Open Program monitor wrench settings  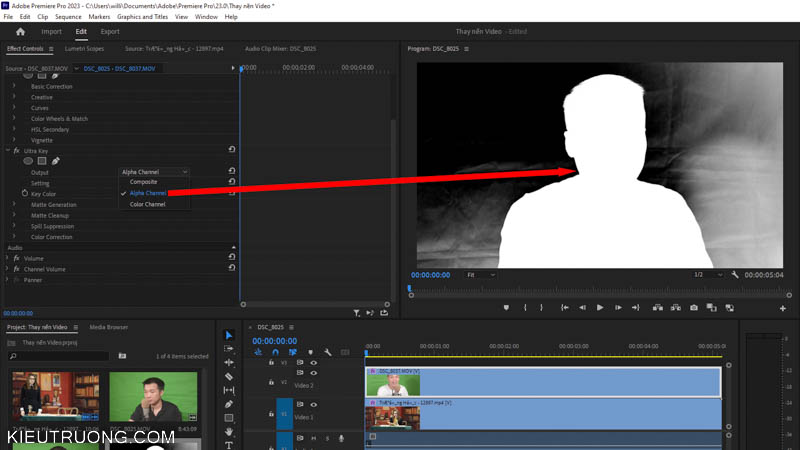tap(735, 274)
